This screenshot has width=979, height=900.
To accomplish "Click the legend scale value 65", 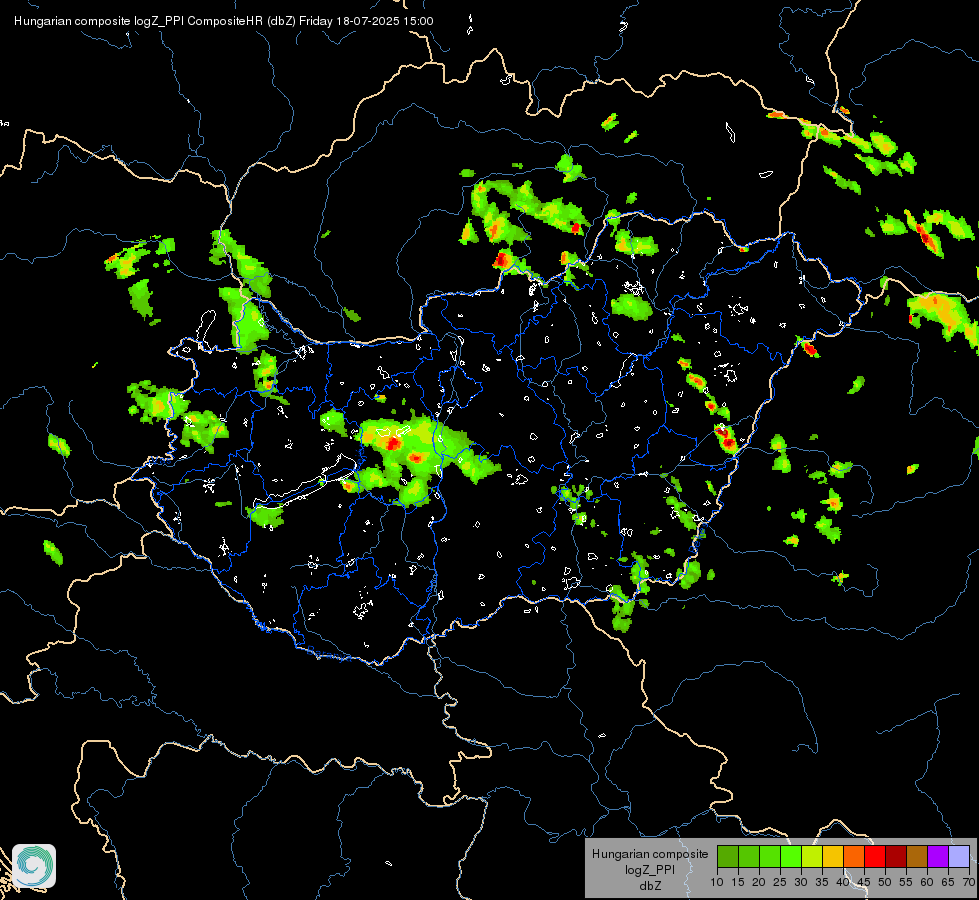I will click(x=948, y=883).
